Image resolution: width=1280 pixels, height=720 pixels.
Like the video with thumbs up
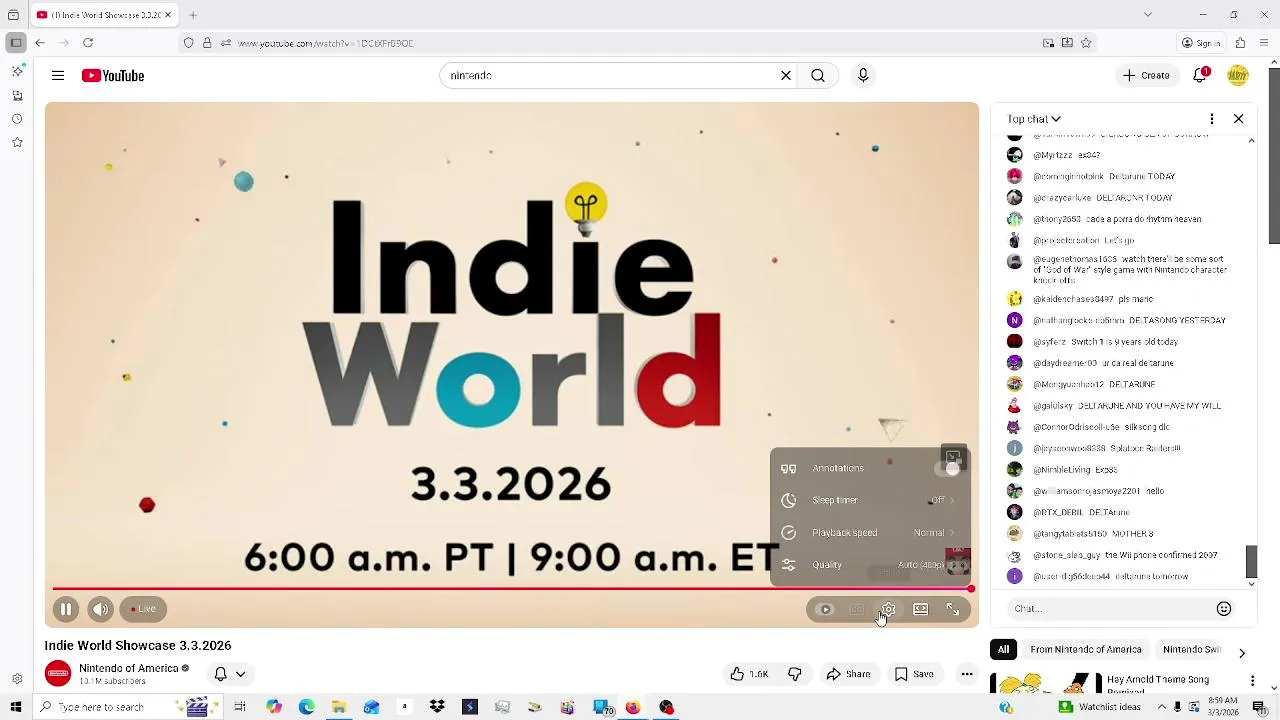[750, 674]
